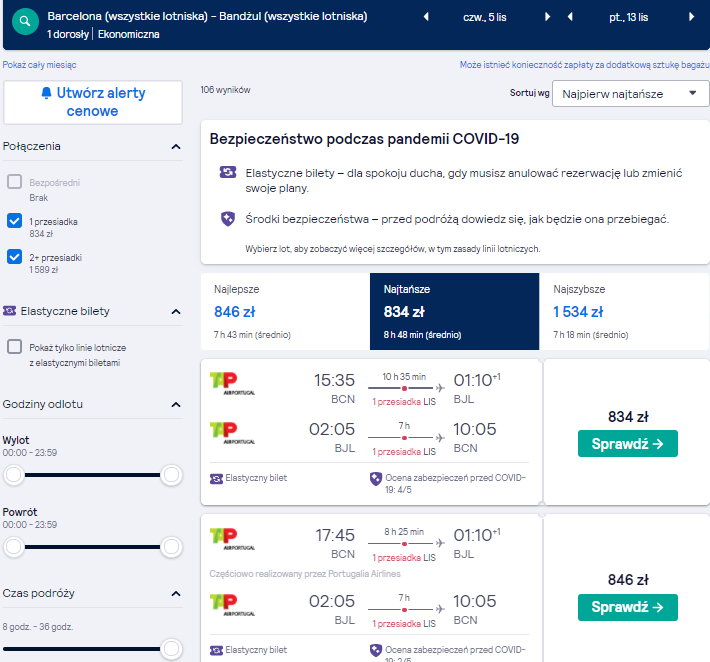This screenshot has height=662, width=710.
Task: Click the 1 przesiadka LIS label of the 15:35 flight
Action: point(404,402)
